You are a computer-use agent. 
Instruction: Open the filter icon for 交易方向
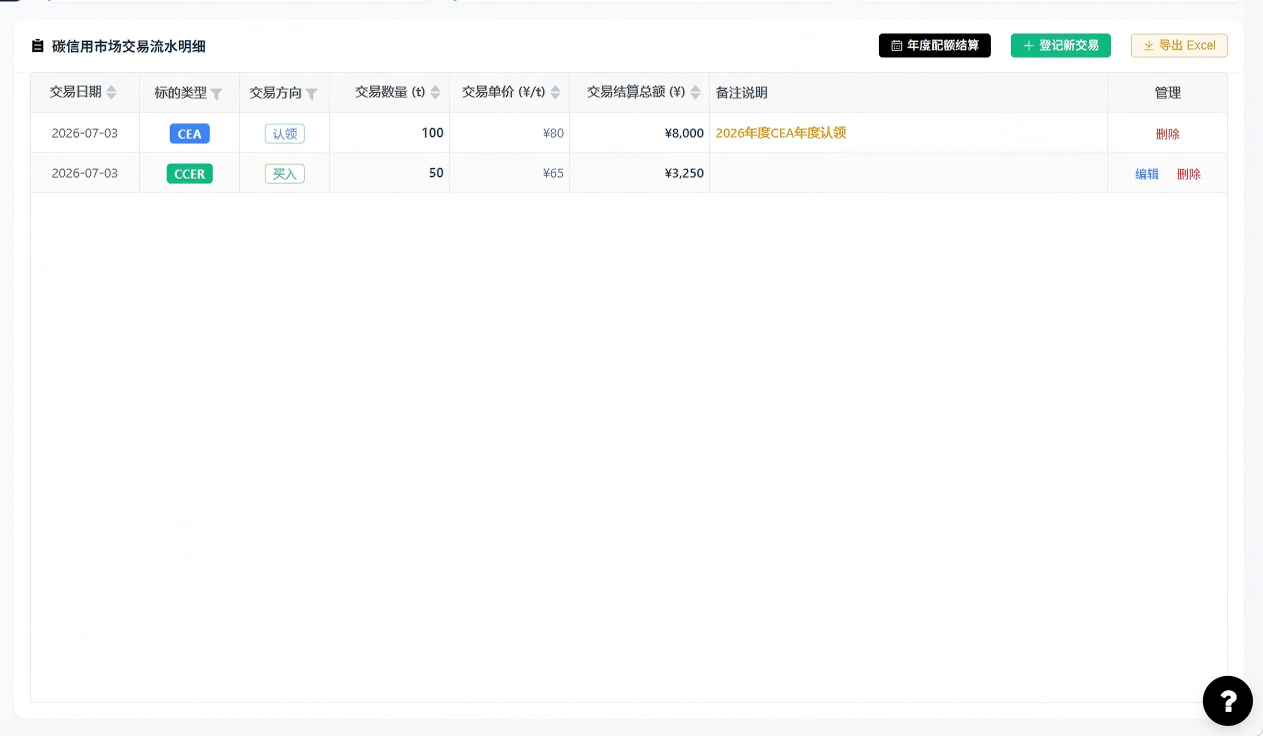[x=311, y=94]
